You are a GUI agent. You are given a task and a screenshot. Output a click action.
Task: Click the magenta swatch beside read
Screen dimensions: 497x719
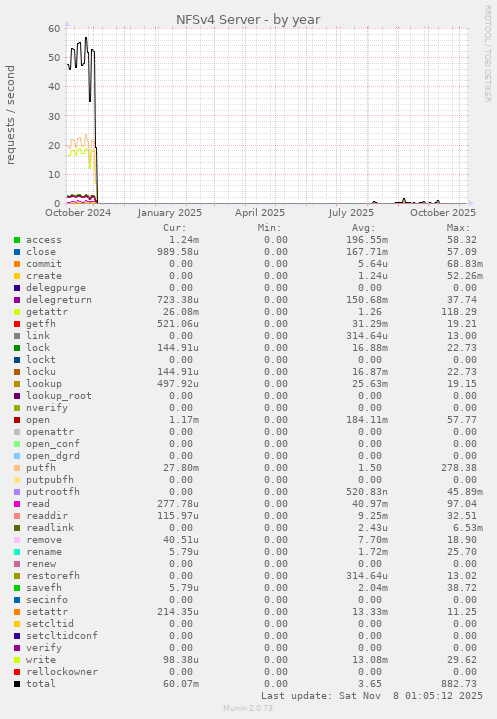(17, 504)
